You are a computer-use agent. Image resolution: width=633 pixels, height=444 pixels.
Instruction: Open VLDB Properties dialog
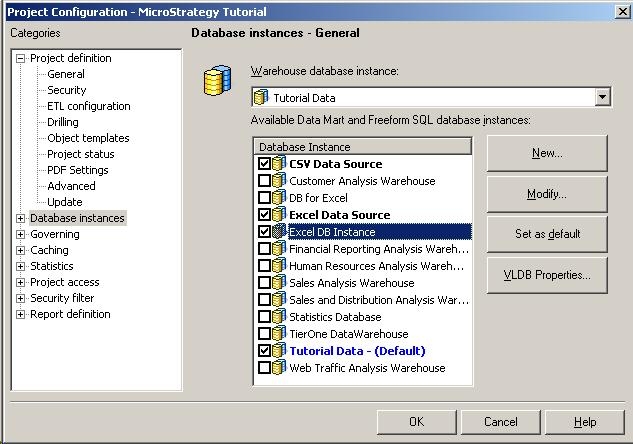pyautogui.click(x=547, y=274)
